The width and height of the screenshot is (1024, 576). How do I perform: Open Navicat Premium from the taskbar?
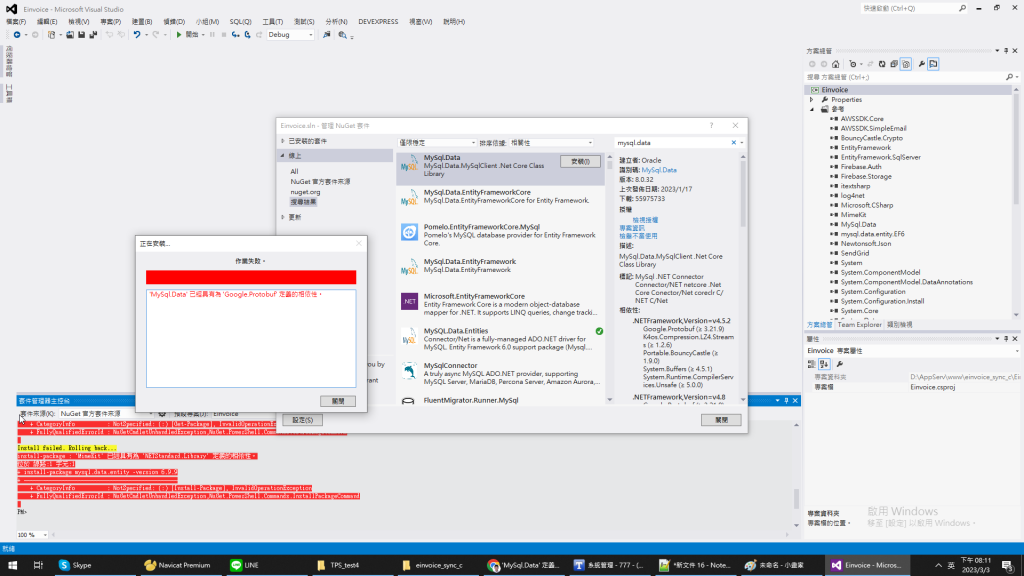click(x=178, y=565)
